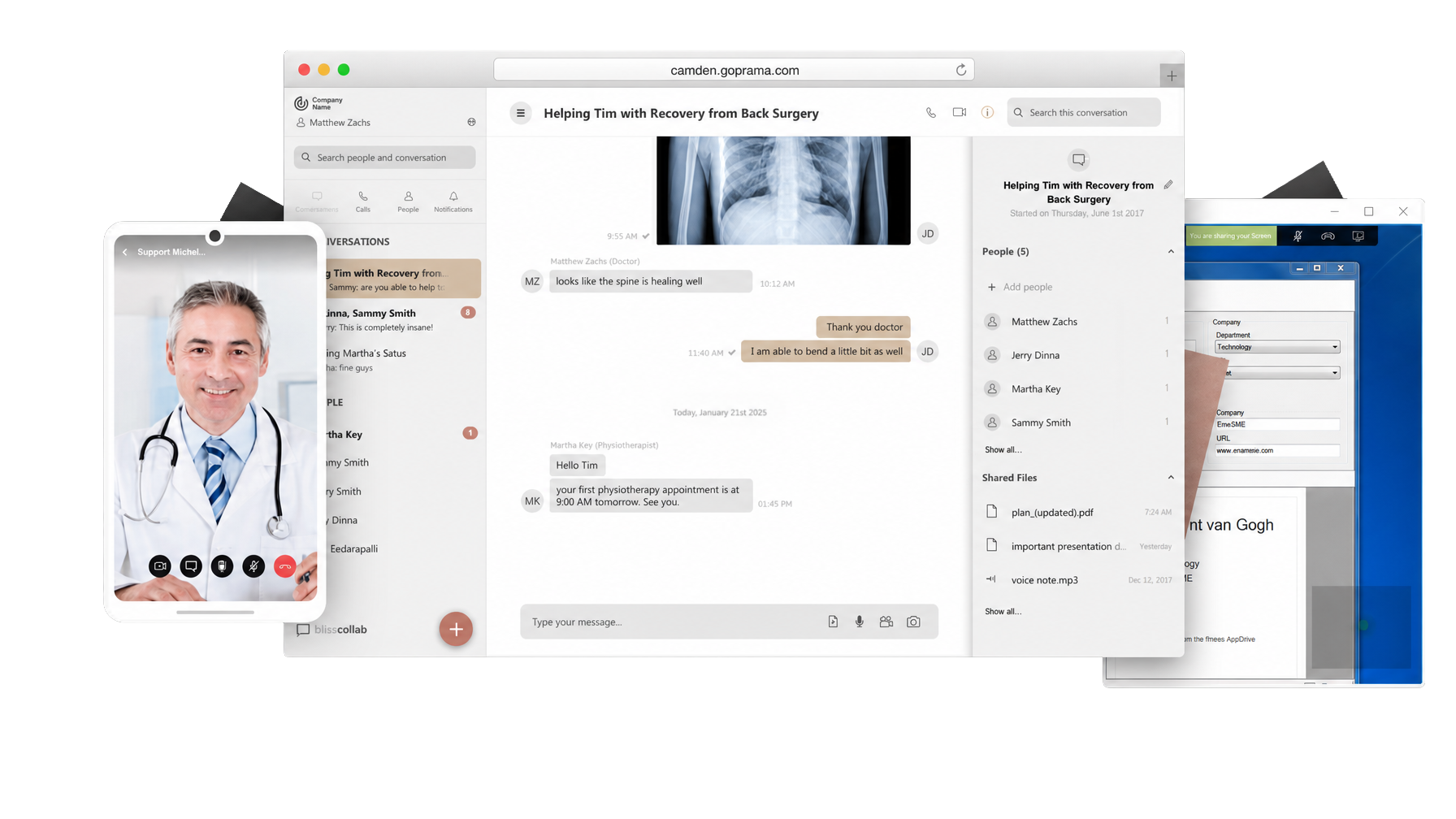Click the MK avatar beside the physiotherapist message

[x=532, y=501]
